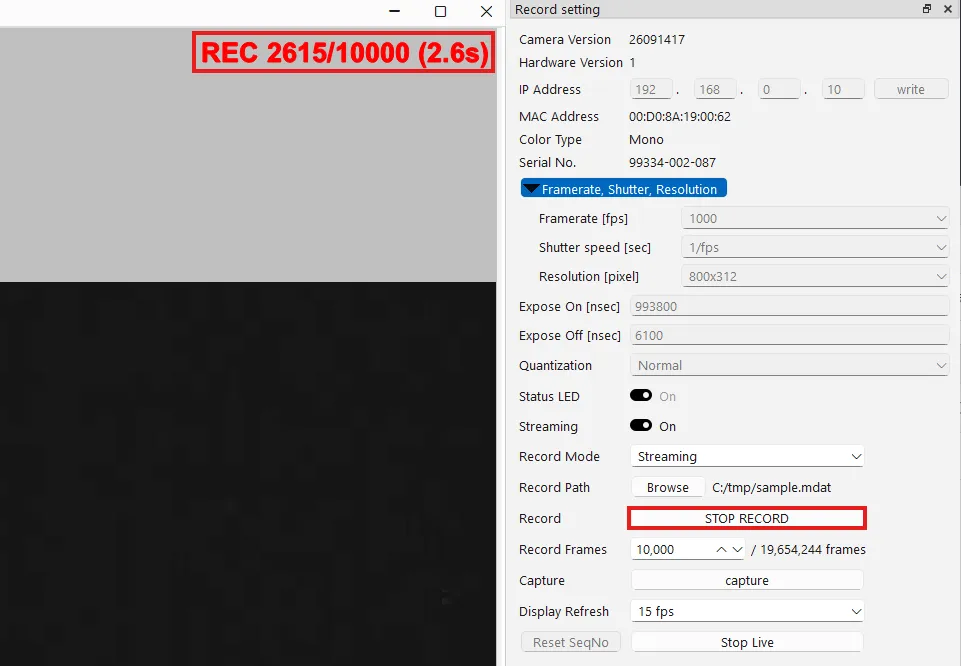Click the Expose Off [nsec] field
This screenshot has width=961, height=666.
[790, 335]
